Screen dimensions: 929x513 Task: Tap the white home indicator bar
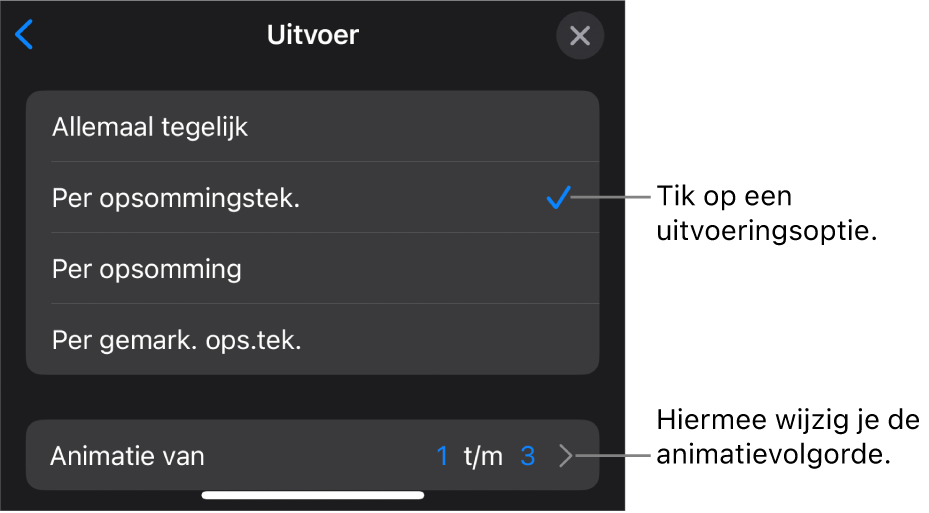(312, 495)
